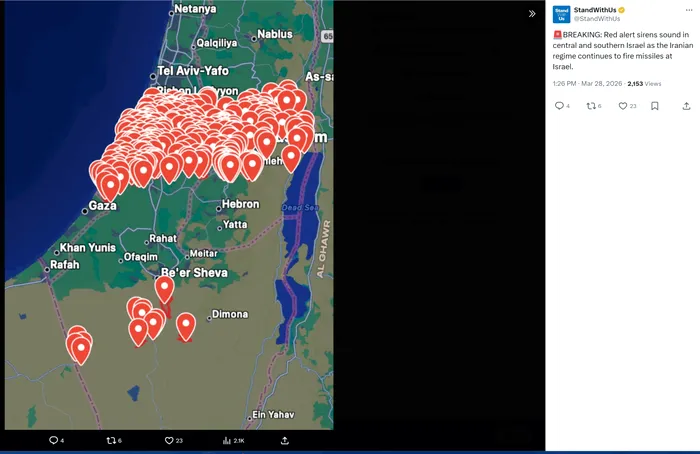Click the repost icon below the map image
Viewport: 700px width, 454px height.
tap(112, 440)
